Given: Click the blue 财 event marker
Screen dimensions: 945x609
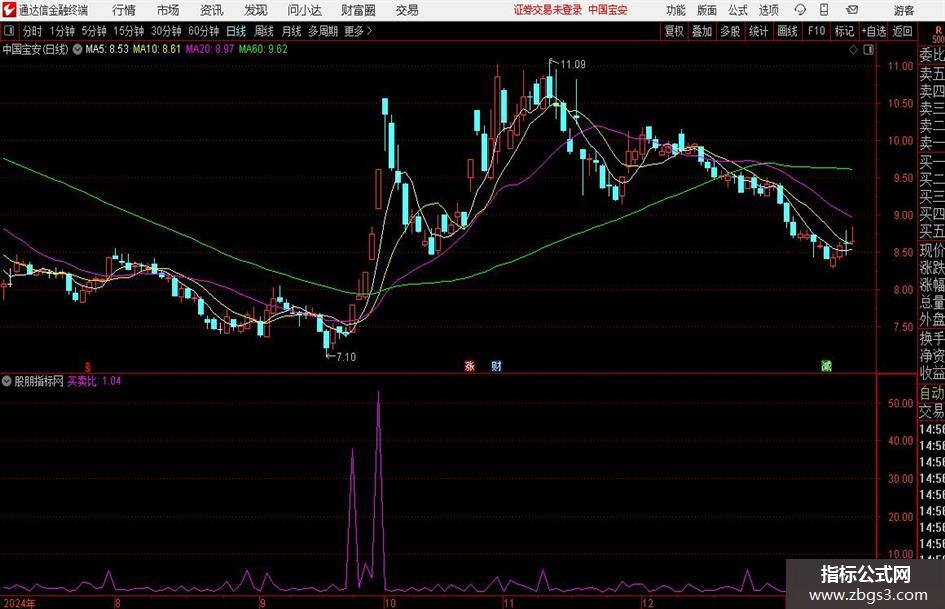Looking at the screenshot, I should 496,365.
